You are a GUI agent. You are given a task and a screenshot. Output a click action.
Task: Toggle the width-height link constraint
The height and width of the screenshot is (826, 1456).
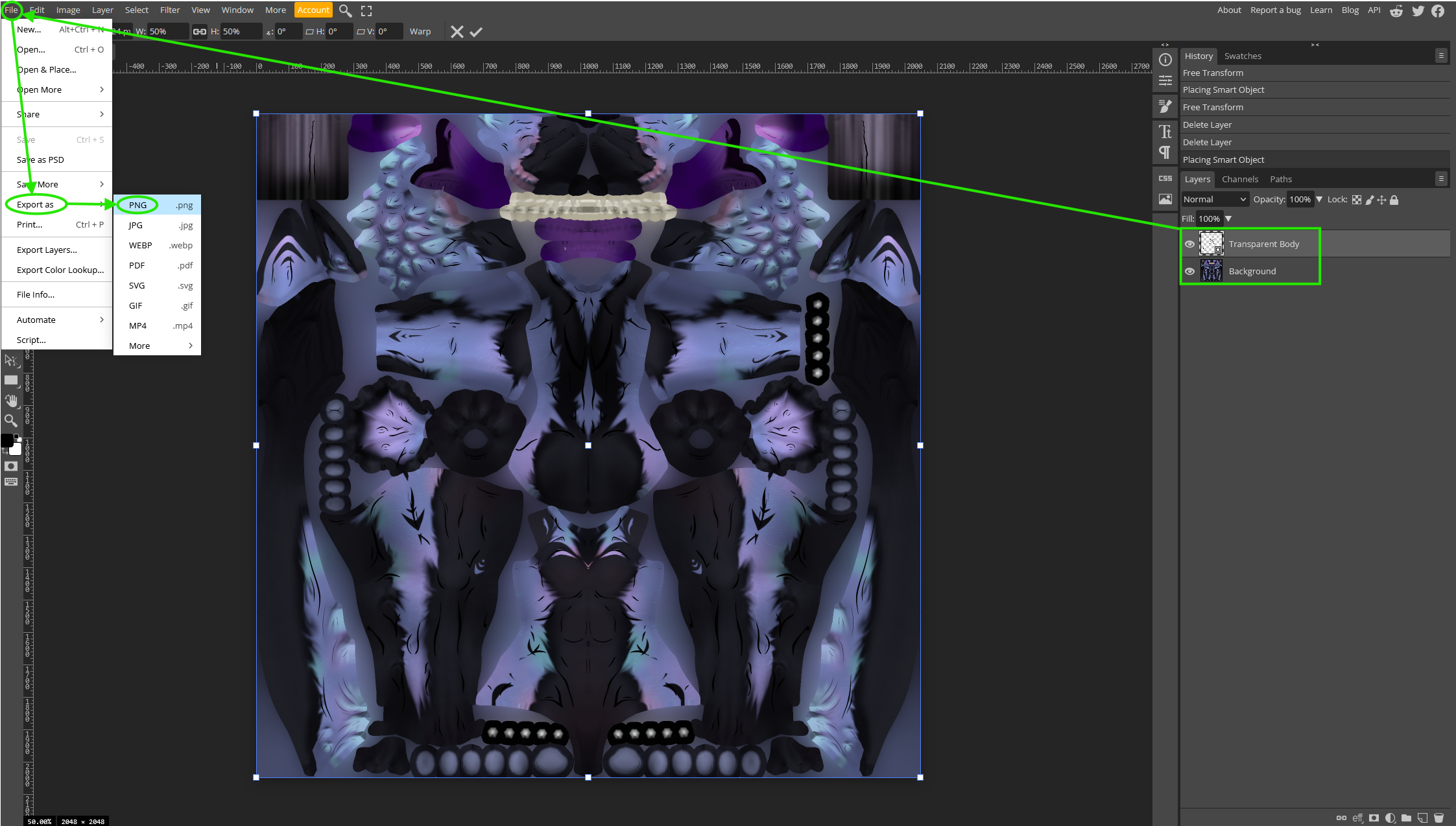click(x=200, y=32)
